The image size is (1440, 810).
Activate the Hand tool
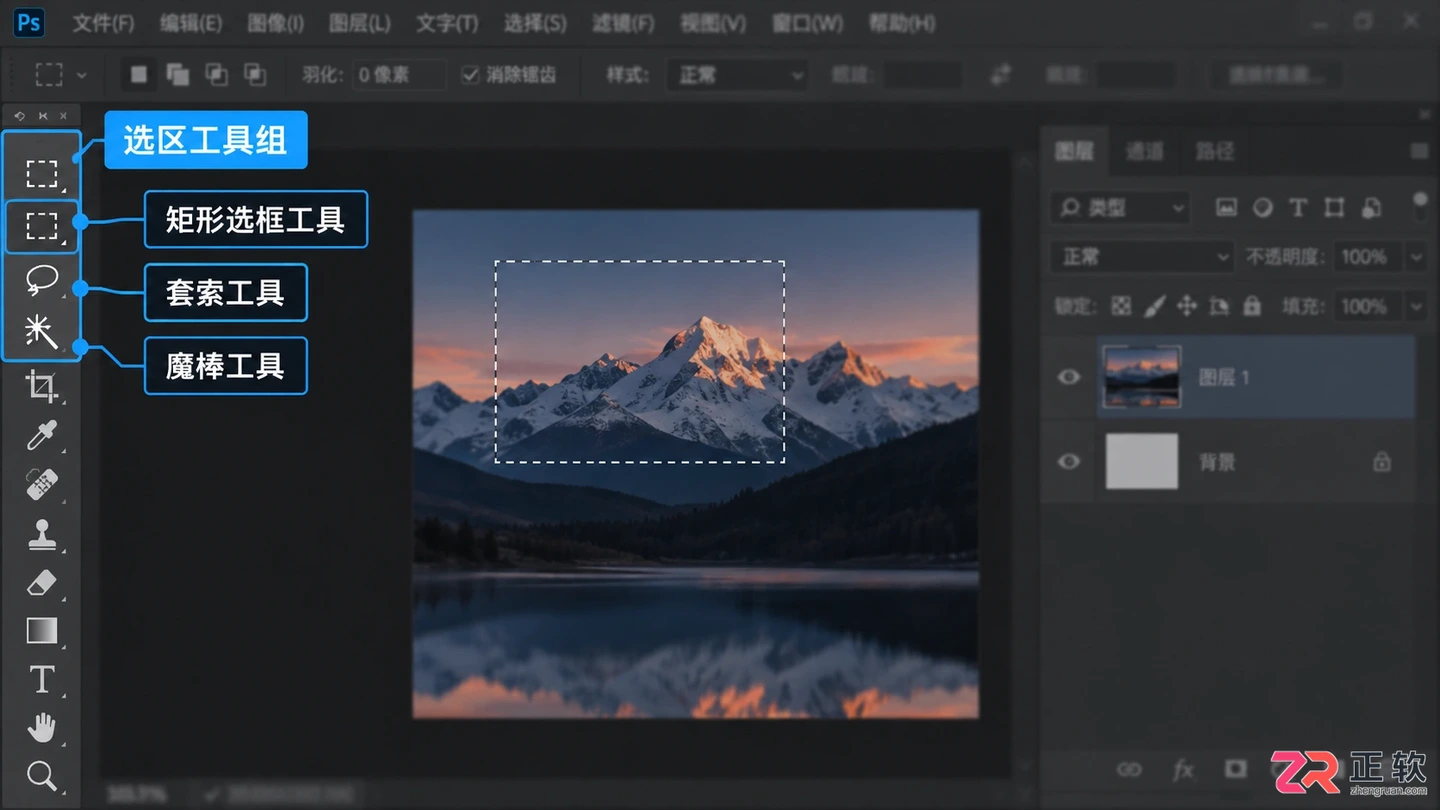coord(41,728)
